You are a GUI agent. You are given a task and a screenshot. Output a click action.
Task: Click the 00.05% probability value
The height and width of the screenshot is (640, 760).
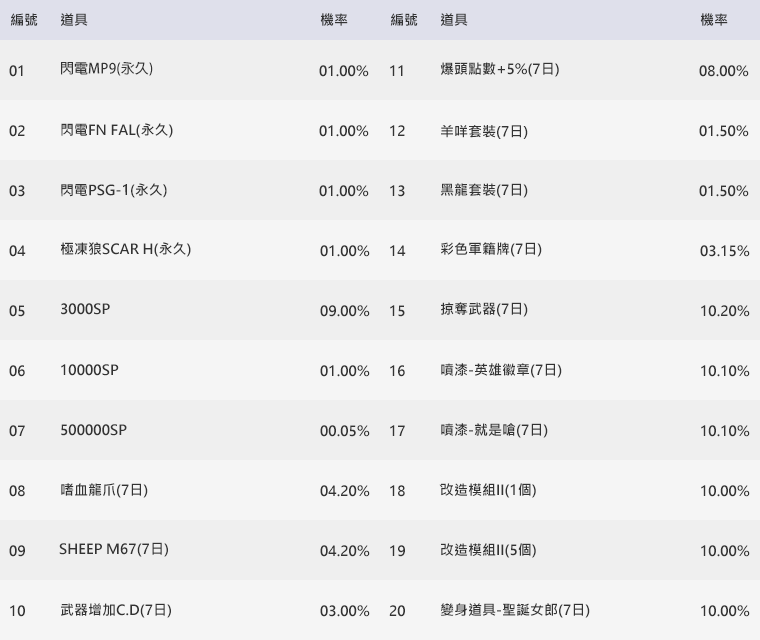pos(344,431)
